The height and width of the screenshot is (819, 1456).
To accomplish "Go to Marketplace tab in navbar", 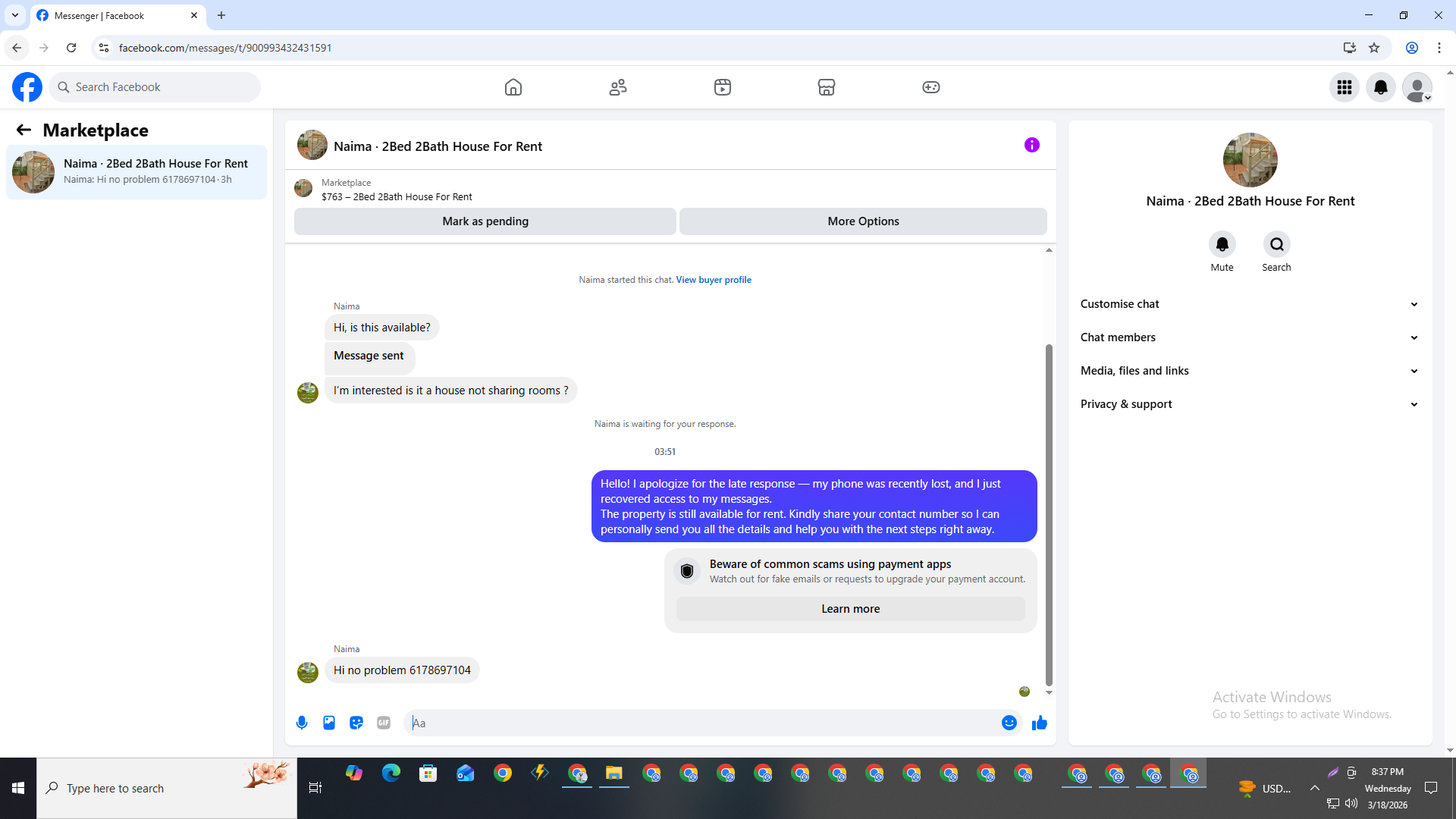I will tap(827, 87).
